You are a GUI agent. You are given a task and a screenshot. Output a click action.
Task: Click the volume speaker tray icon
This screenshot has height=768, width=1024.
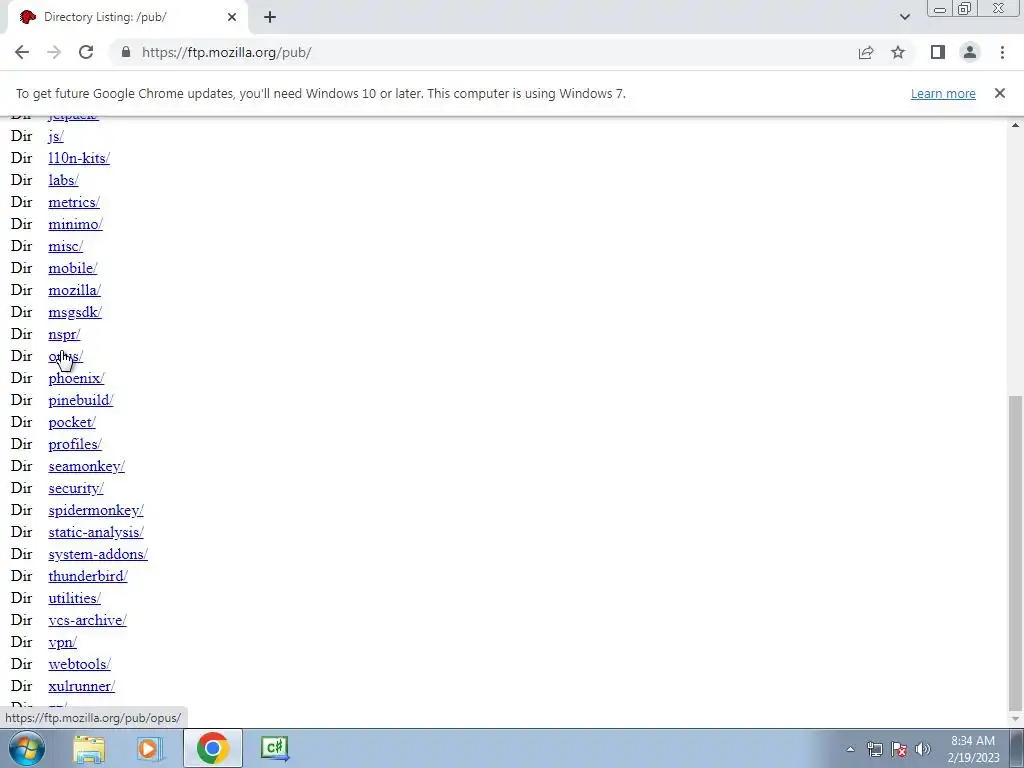click(923, 749)
